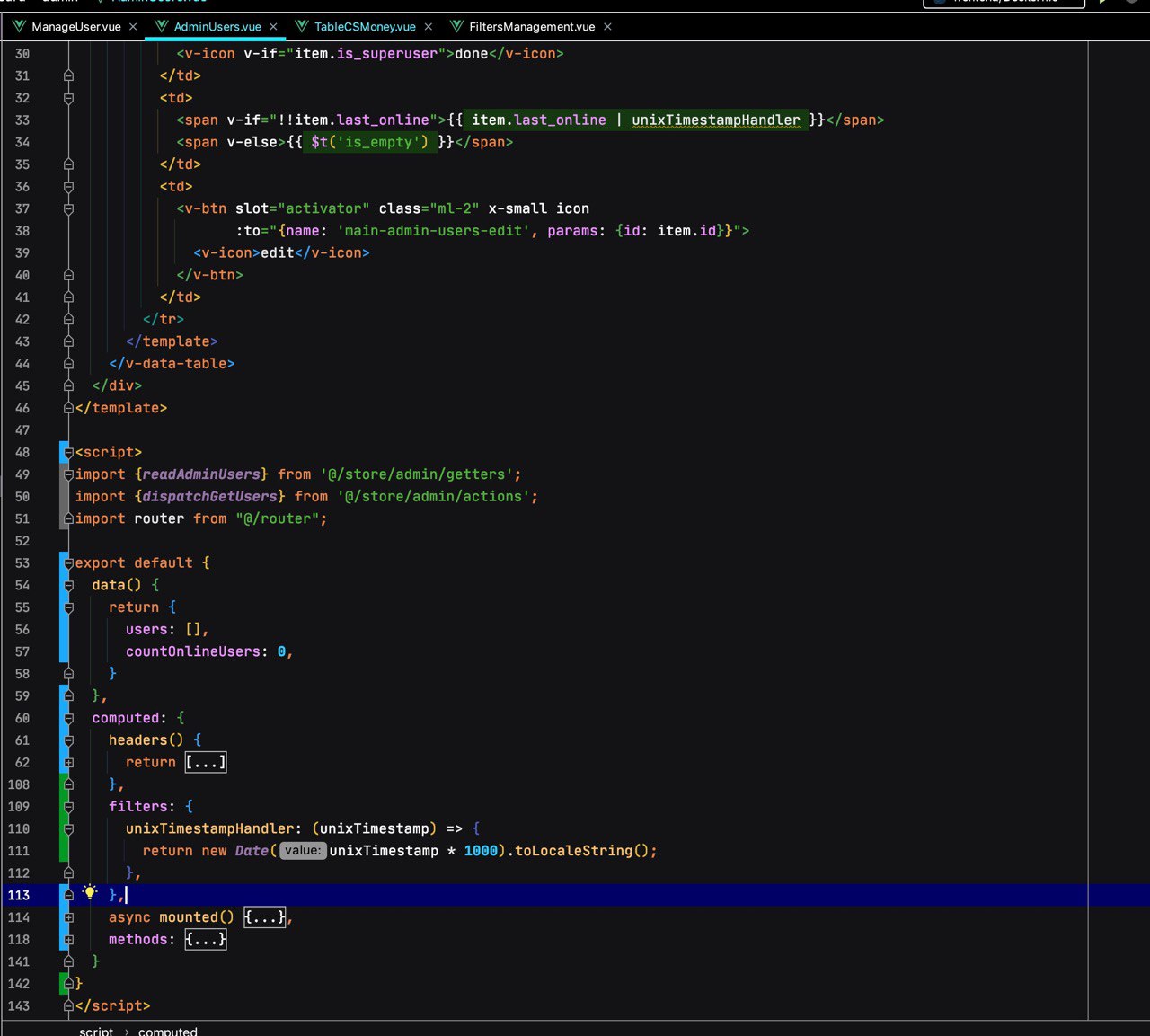1150x1036 pixels.
Task: Click 'export default' on line 53
Action: click(x=134, y=562)
